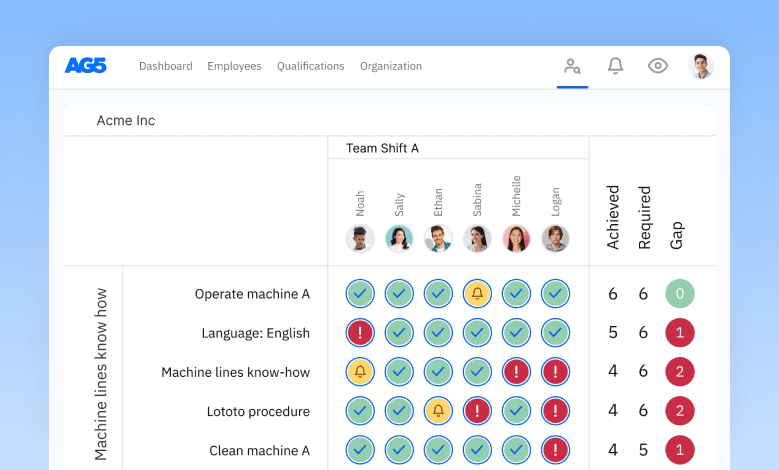Open the Organization menu item
This screenshot has height=470, width=779.
[390, 66]
